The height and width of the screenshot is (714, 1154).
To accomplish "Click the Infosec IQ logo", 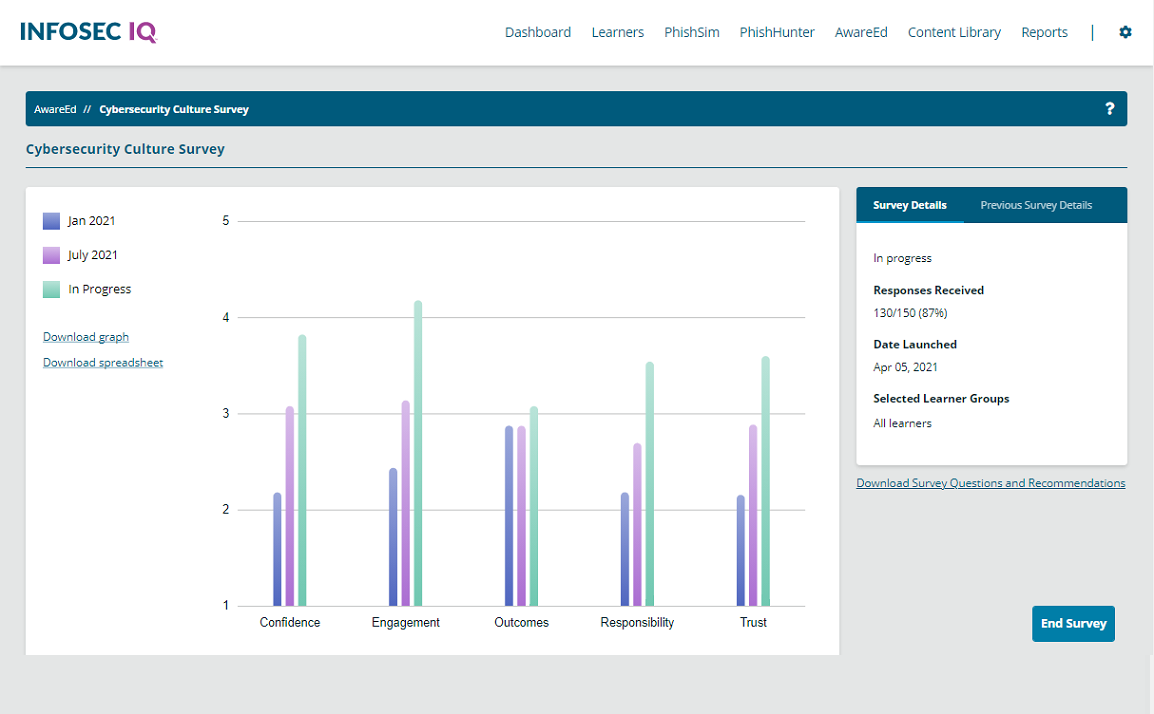I will (88, 32).
